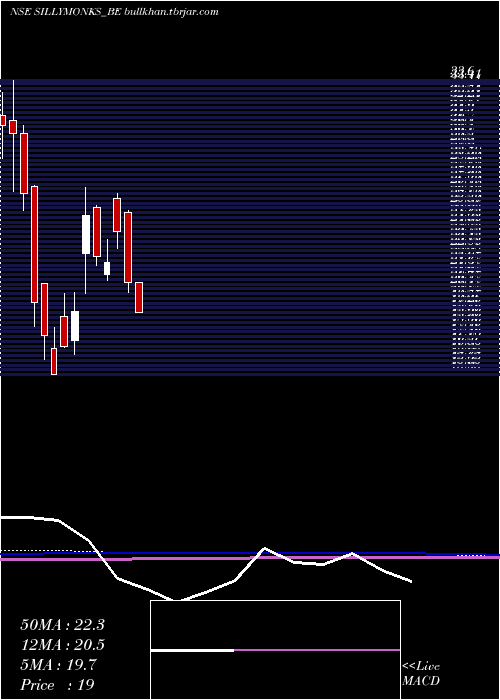Click the lowest red candlestick at chart bottom
This screenshot has width=500, height=700.
pyautogui.click(x=54, y=361)
